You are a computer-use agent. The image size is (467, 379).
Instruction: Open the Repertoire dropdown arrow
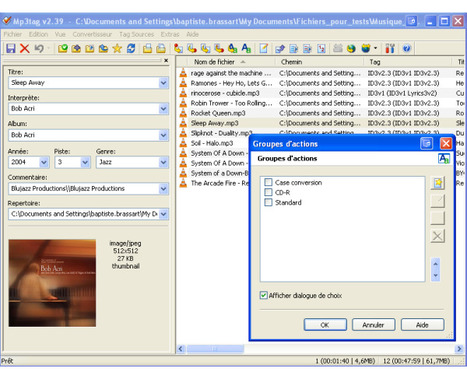(x=163, y=214)
